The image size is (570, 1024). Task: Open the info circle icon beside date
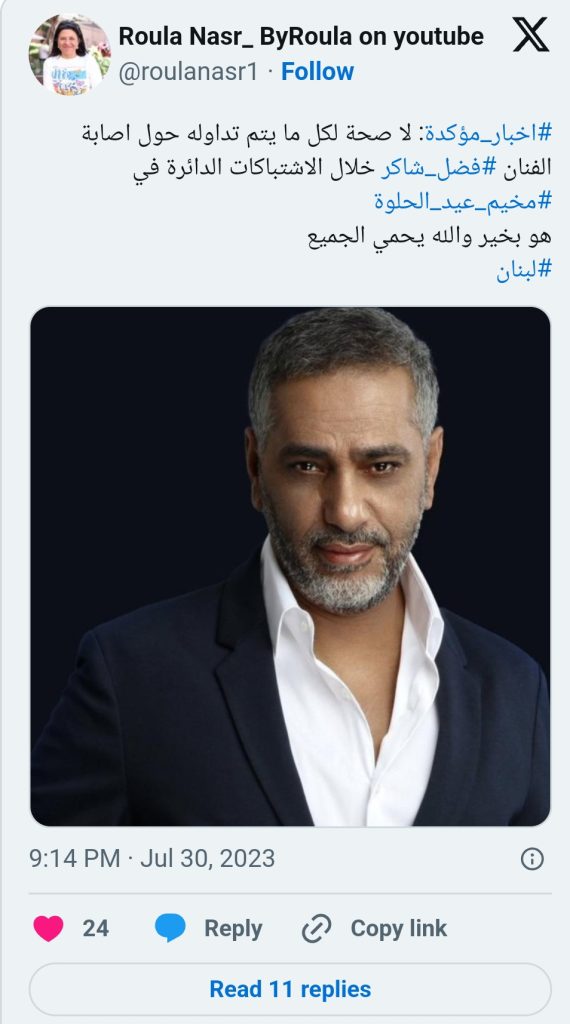tap(532, 859)
